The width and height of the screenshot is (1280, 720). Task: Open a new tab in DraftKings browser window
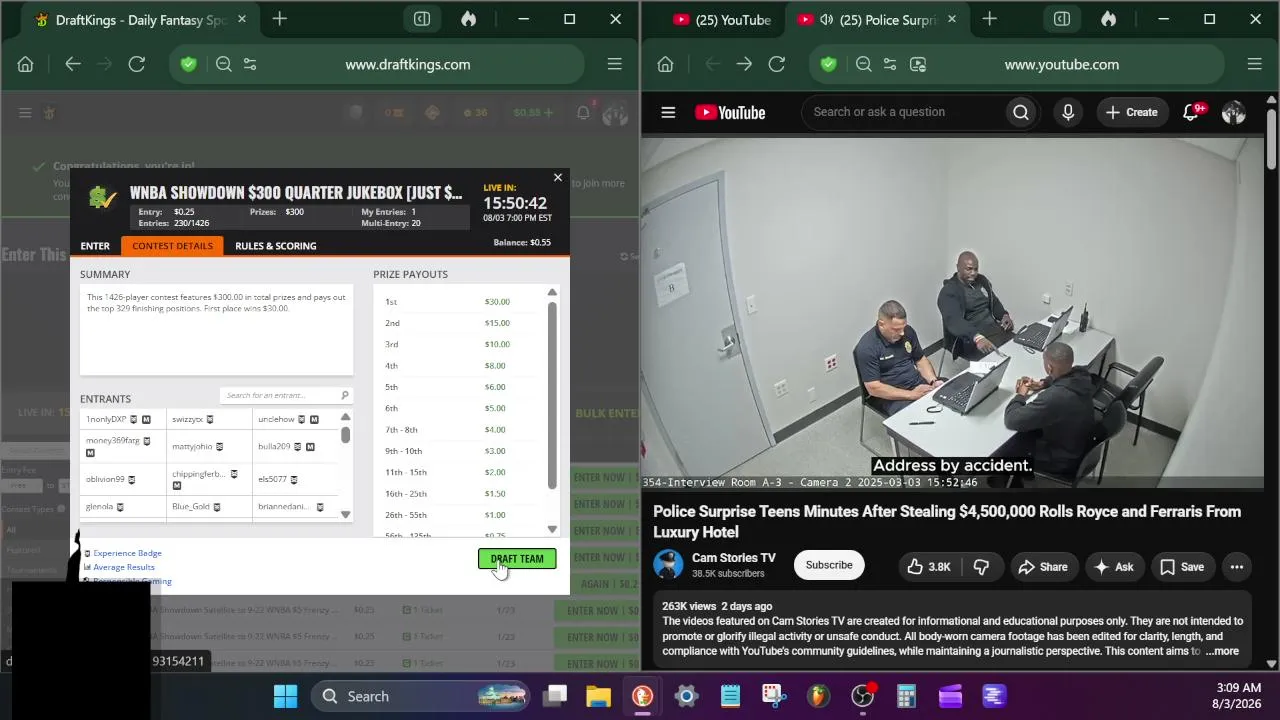point(280,19)
